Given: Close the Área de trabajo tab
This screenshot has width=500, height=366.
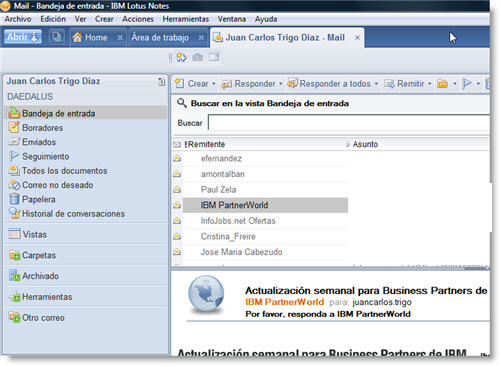Looking at the screenshot, I should [x=201, y=38].
